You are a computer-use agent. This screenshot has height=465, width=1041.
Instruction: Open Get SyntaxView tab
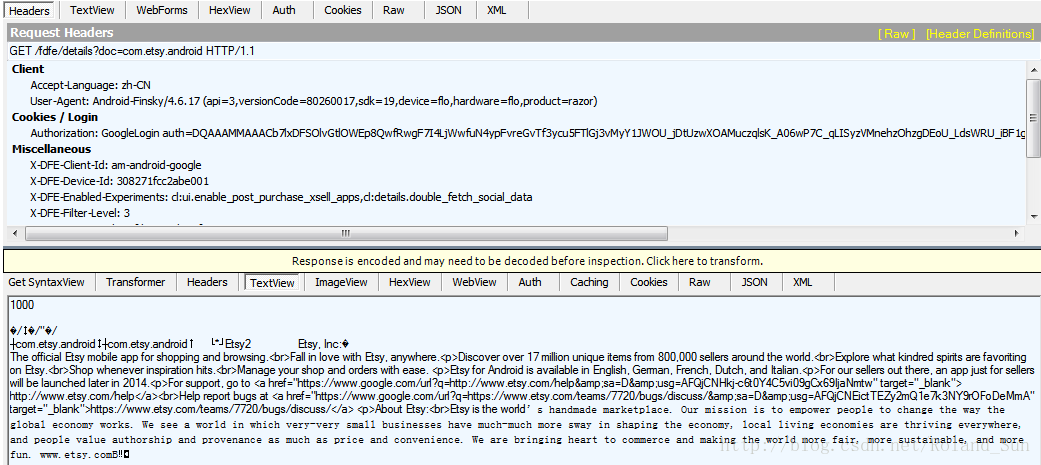46,282
